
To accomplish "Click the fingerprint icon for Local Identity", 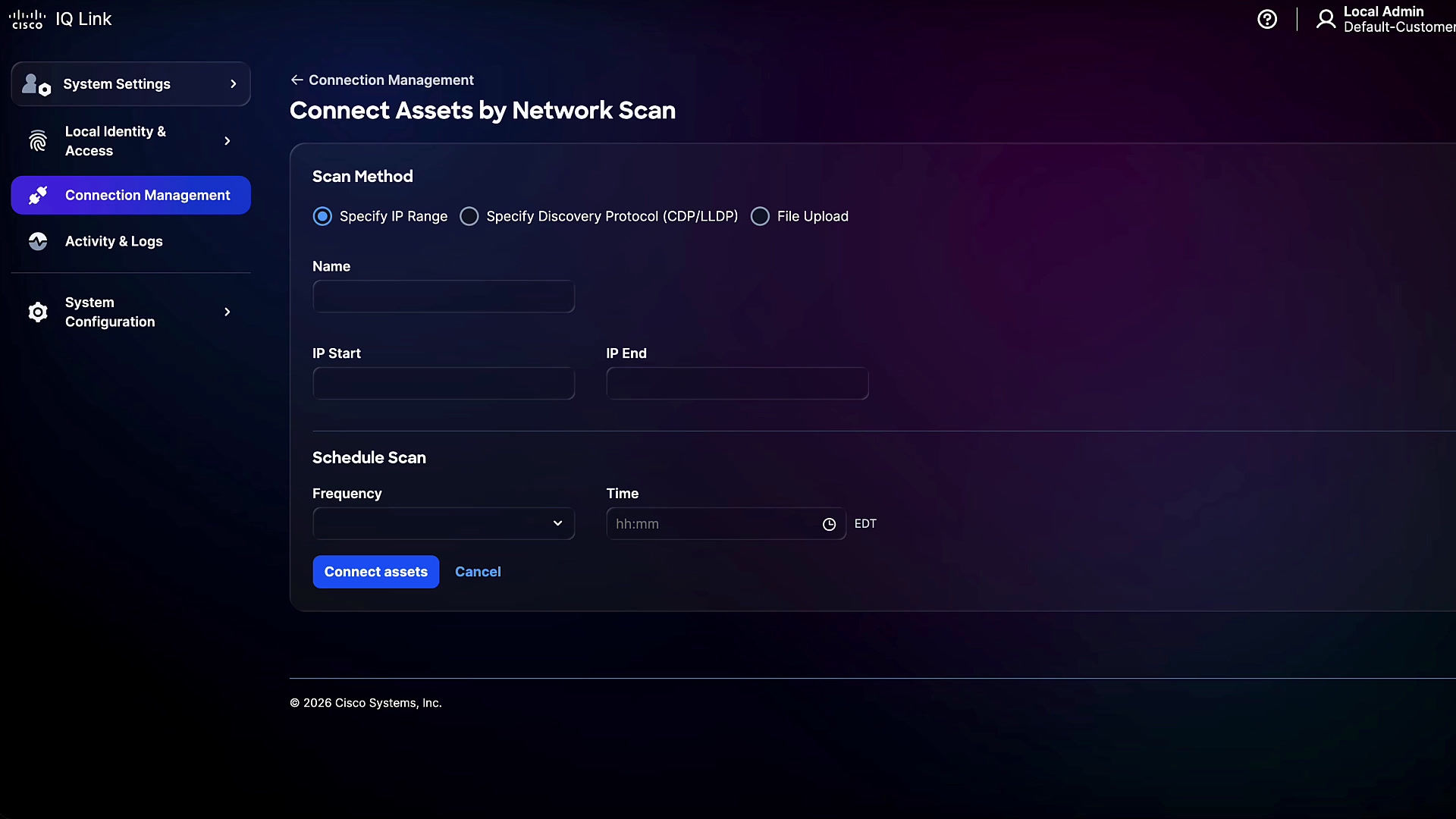I will tap(38, 141).
